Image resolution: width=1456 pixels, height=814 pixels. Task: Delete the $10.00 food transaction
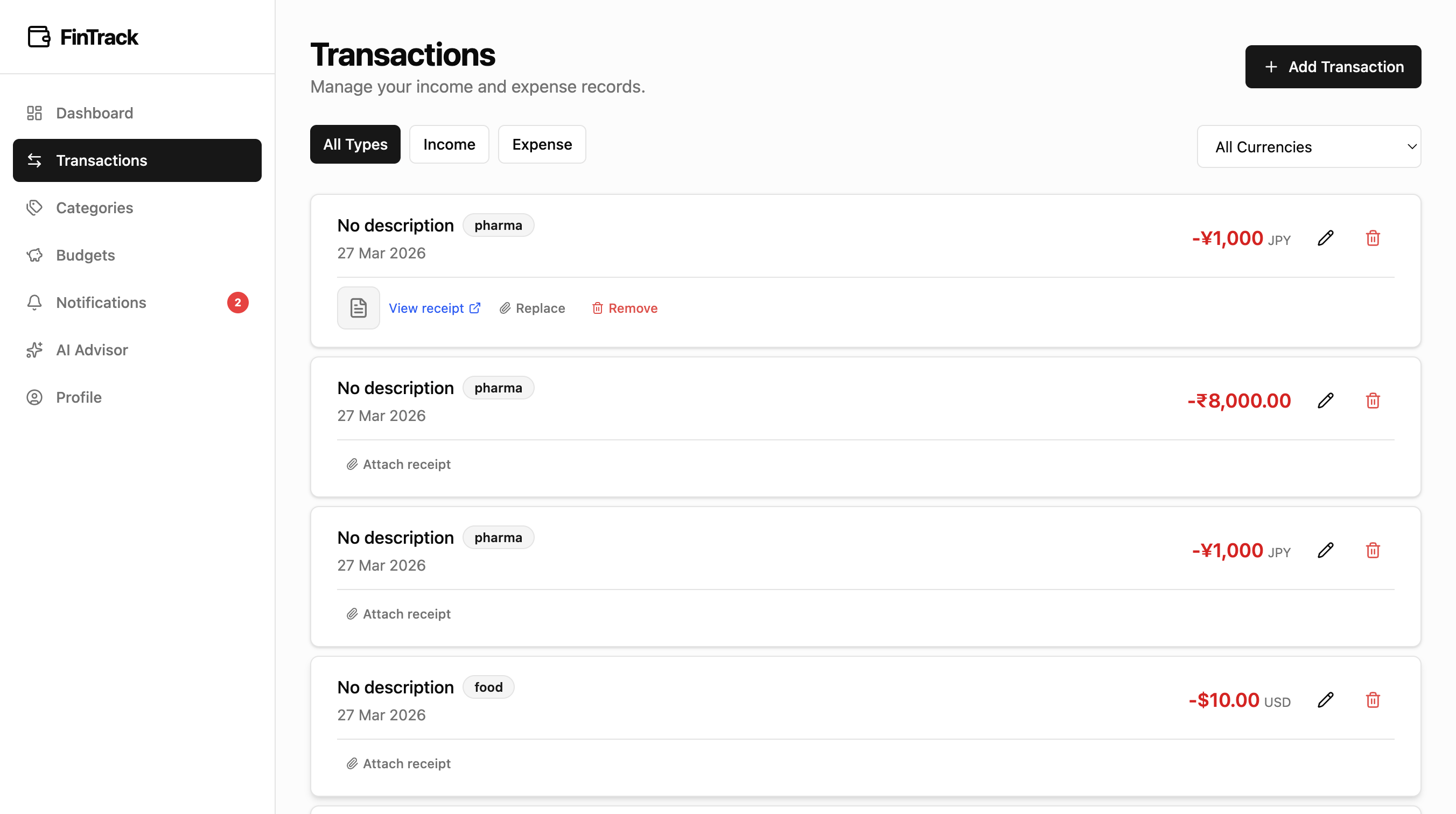pyautogui.click(x=1373, y=700)
